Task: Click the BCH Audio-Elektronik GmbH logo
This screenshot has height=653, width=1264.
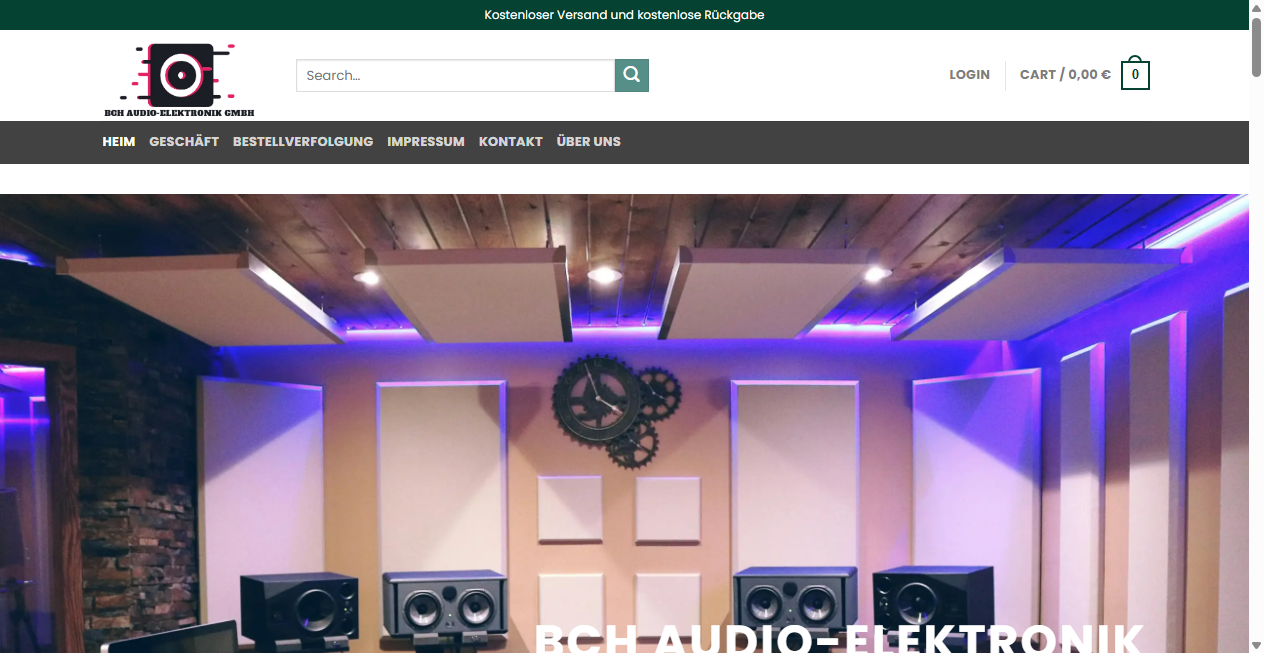Action: 179,79
